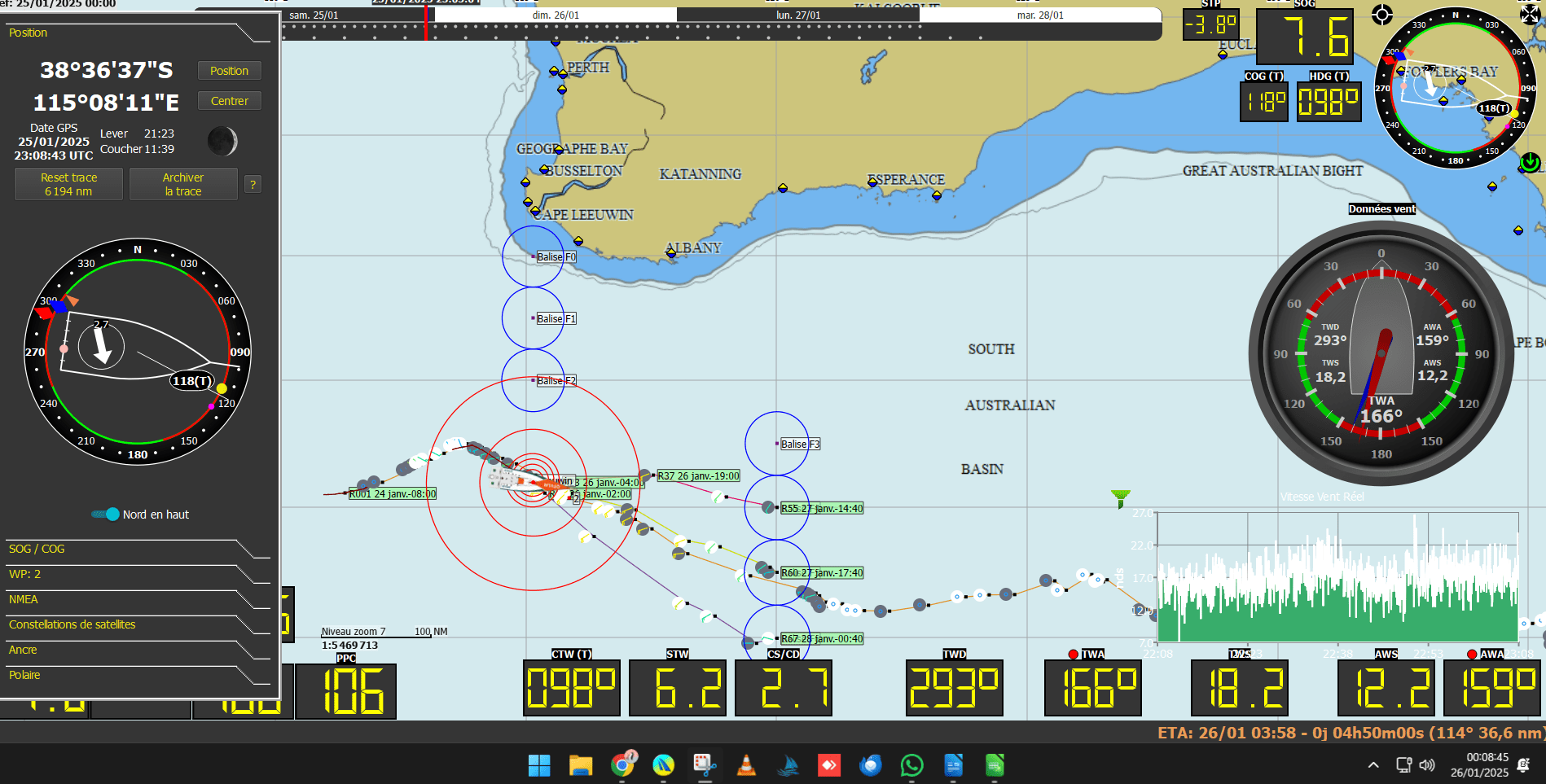The height and width of the screenshot is (784, 1546).
Task: Click Archiver la trace button
Action: click(x=183, y=184)
